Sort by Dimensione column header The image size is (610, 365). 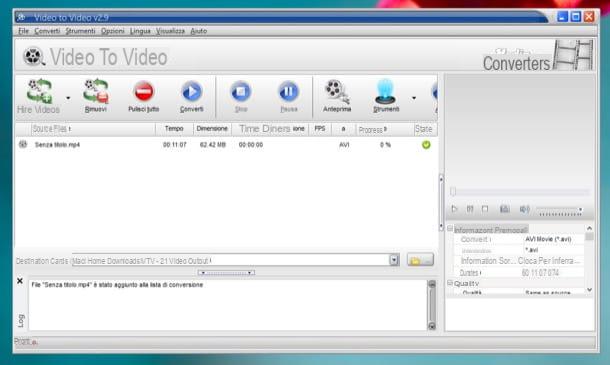point(212,129)
